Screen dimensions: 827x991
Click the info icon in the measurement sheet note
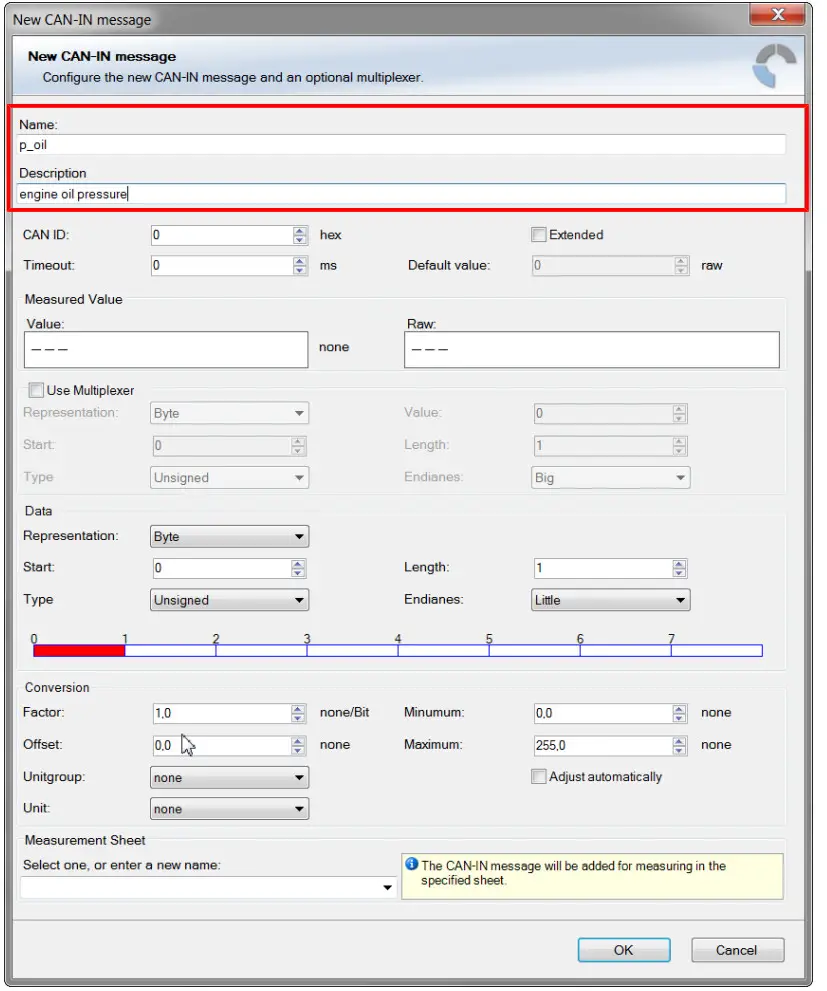tap(411, 864)
